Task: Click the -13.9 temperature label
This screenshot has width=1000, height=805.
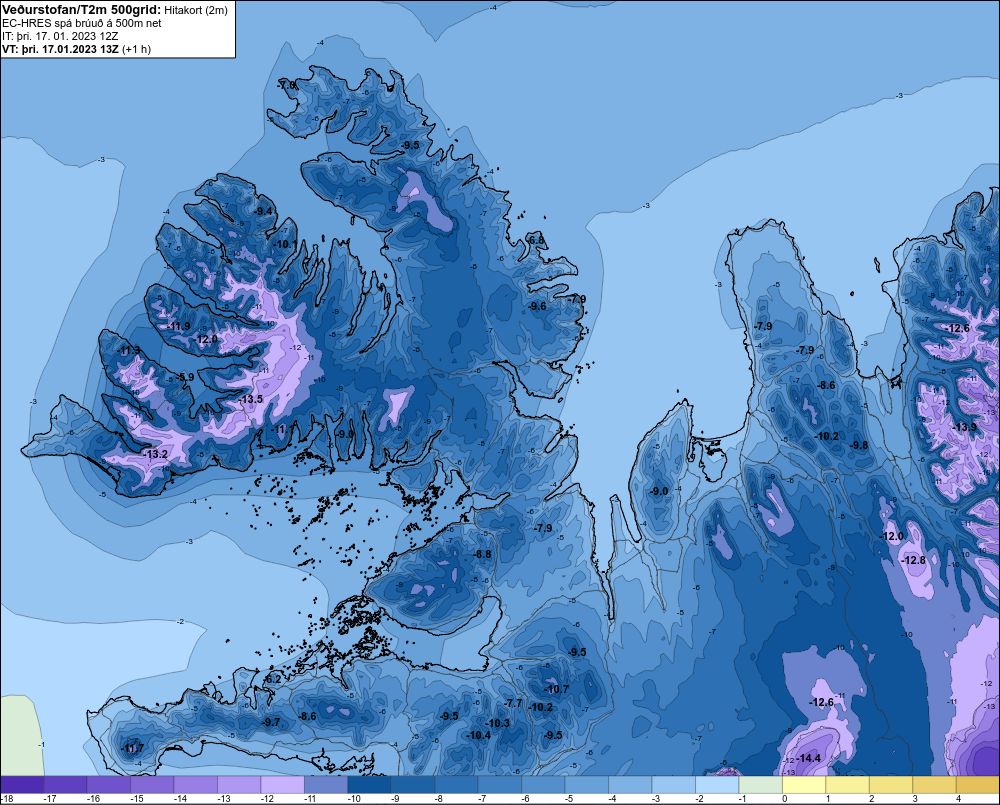Action: [964, 427]
